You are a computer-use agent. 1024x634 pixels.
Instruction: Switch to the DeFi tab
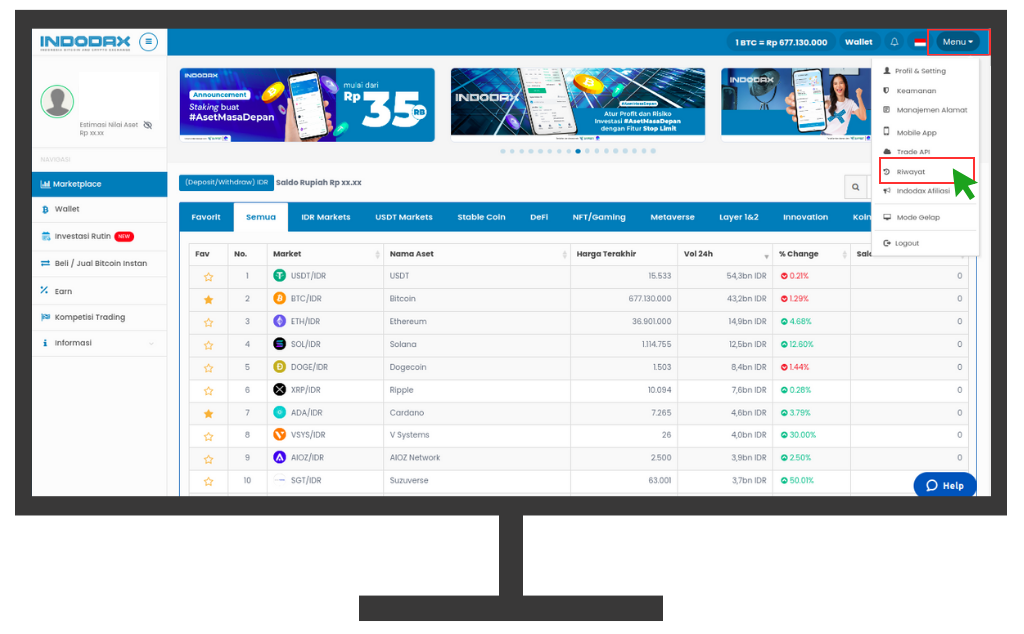click(539, 217)
